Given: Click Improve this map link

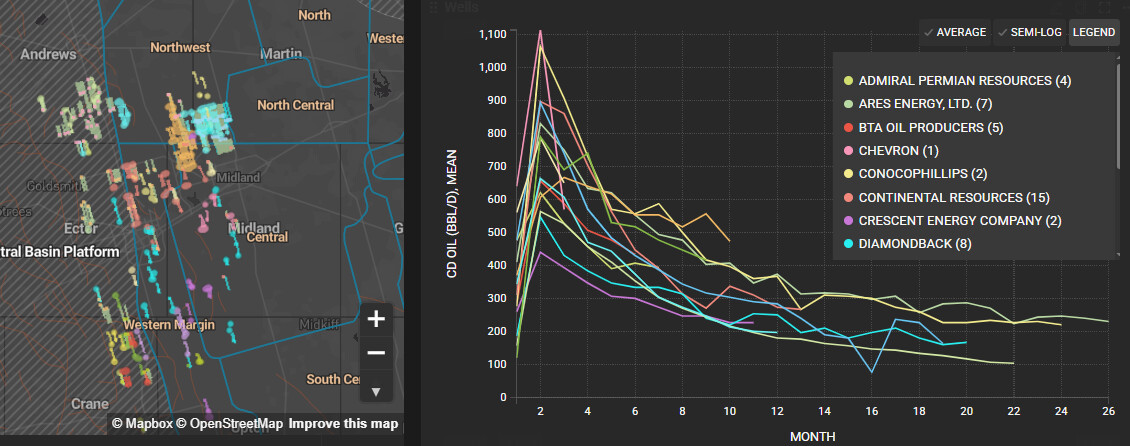Looking at the screenshot, I should click(343, 424).
